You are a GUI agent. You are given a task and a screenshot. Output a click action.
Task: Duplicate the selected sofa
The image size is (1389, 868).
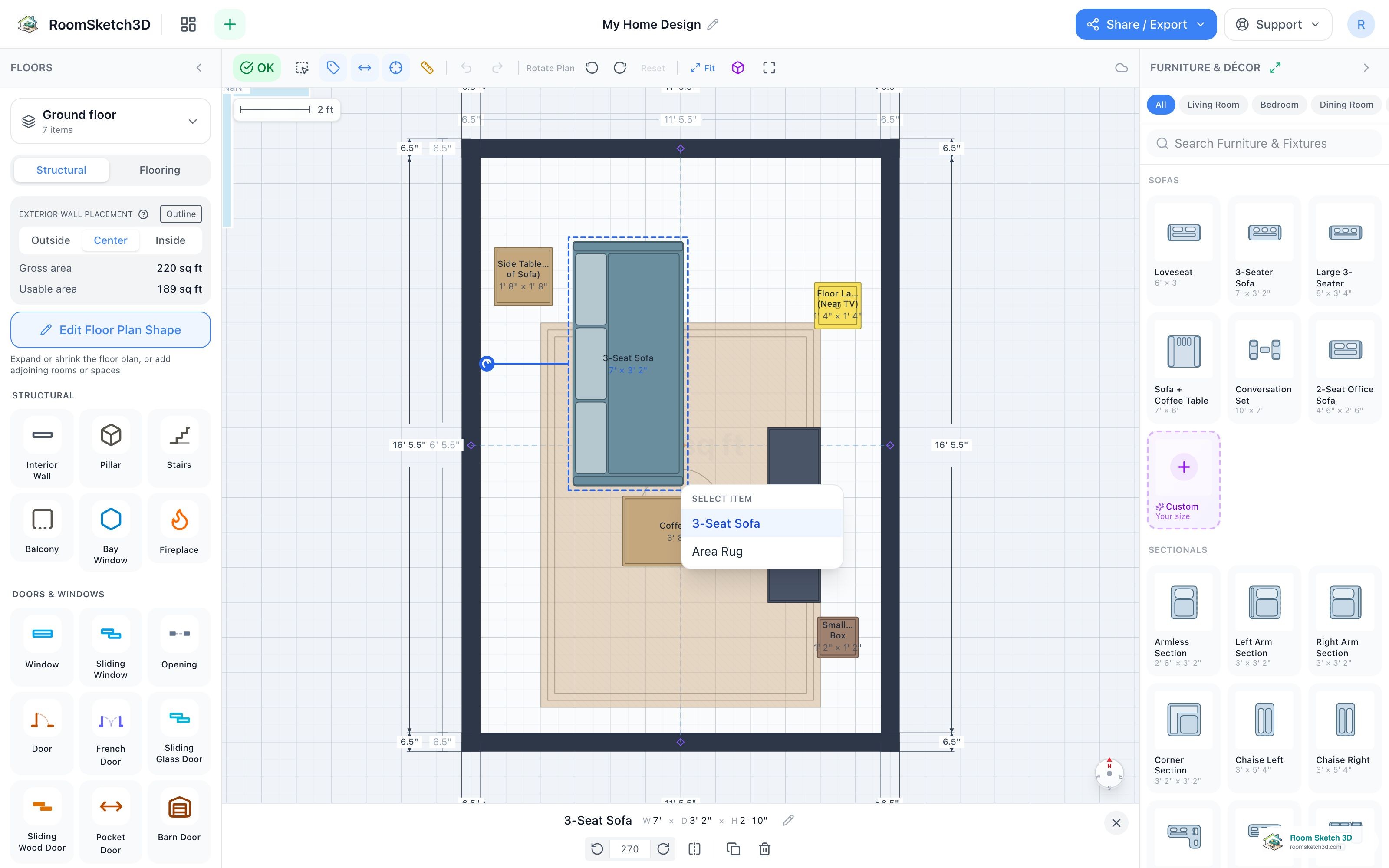[733, 849]
